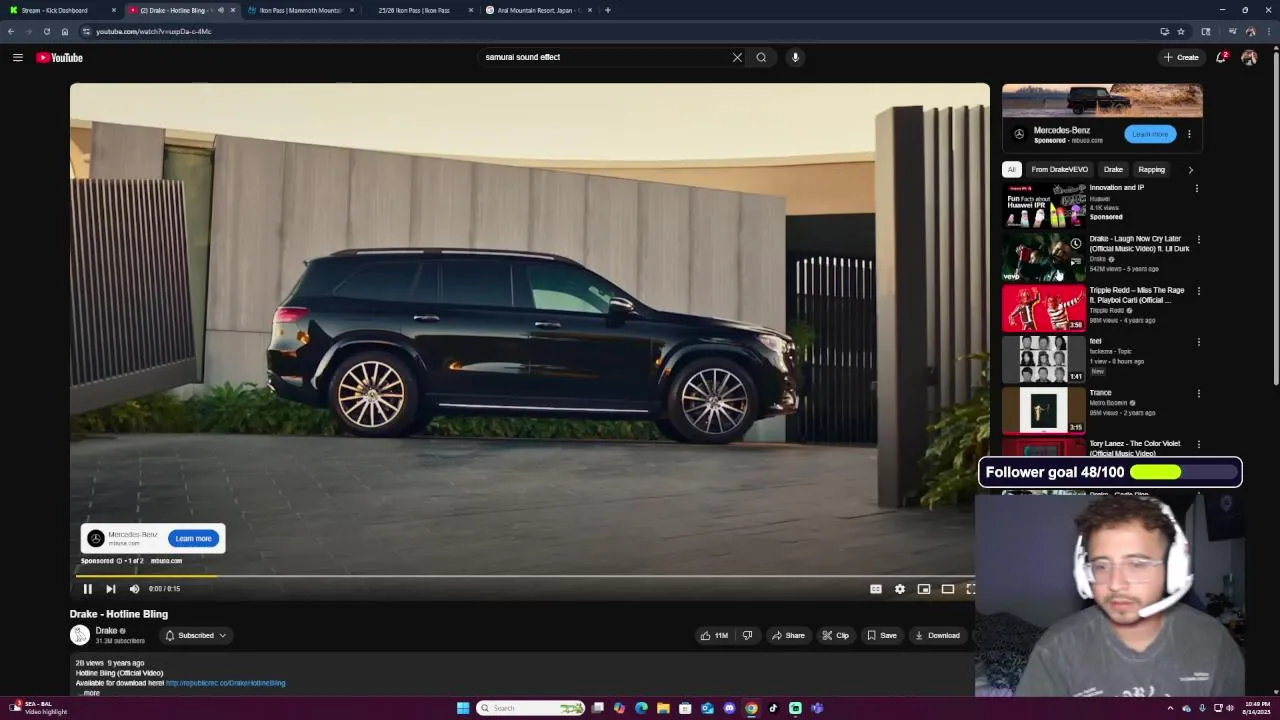The image size is (1280, 720).
Task: Open a new browser tab
Action: 607,10
